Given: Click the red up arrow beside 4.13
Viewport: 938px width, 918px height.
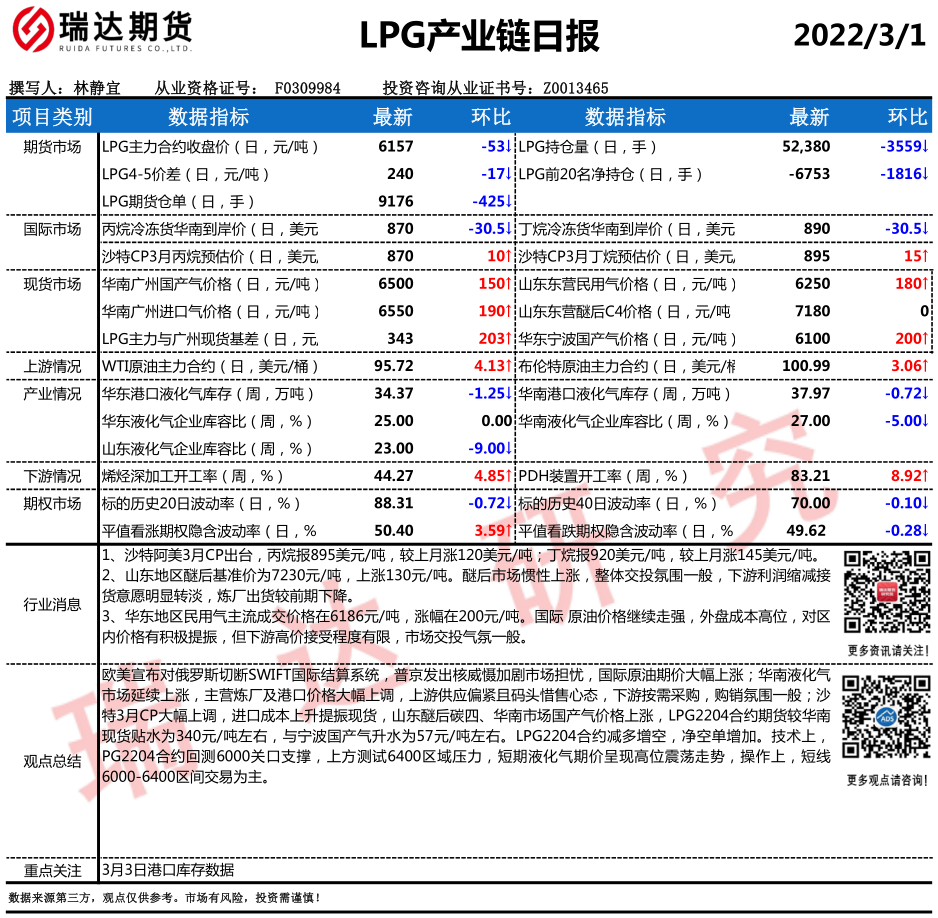Looking at the screenshot, I should (508, 366).
